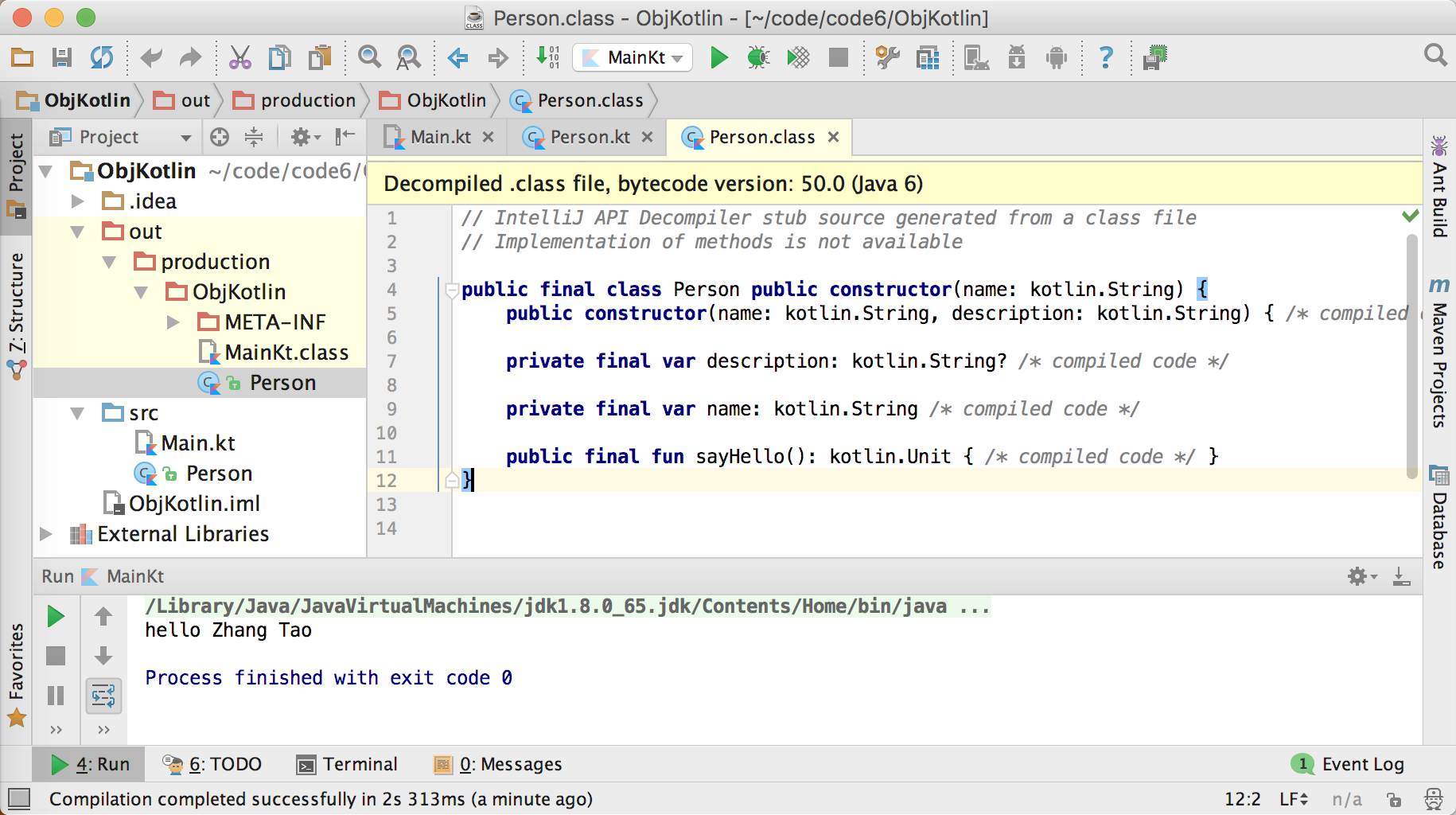Click the Undo arrow icon
The height and width of the screenshot is (815, 1456).
tap(151, 57)
